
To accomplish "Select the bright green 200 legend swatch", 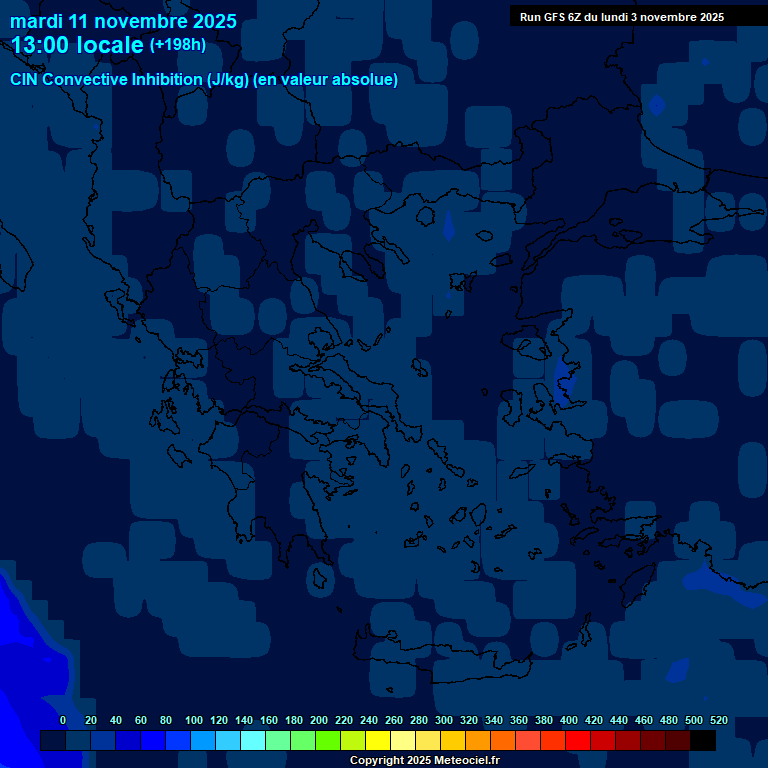I will pyautogui.click(x=327, y=741).
